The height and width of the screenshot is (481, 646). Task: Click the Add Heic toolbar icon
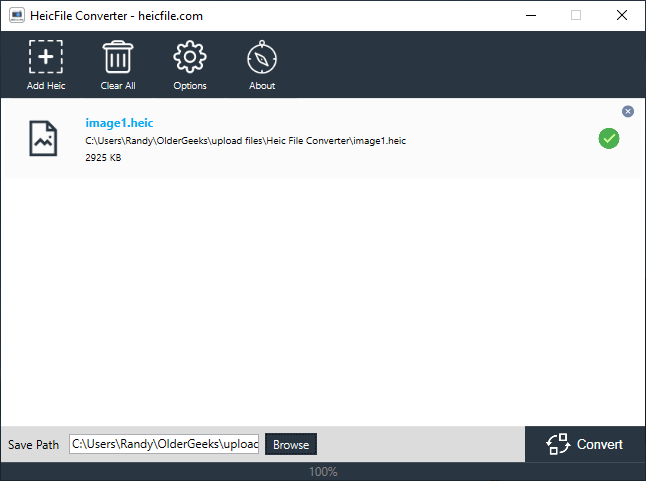[x=46, y=57]
